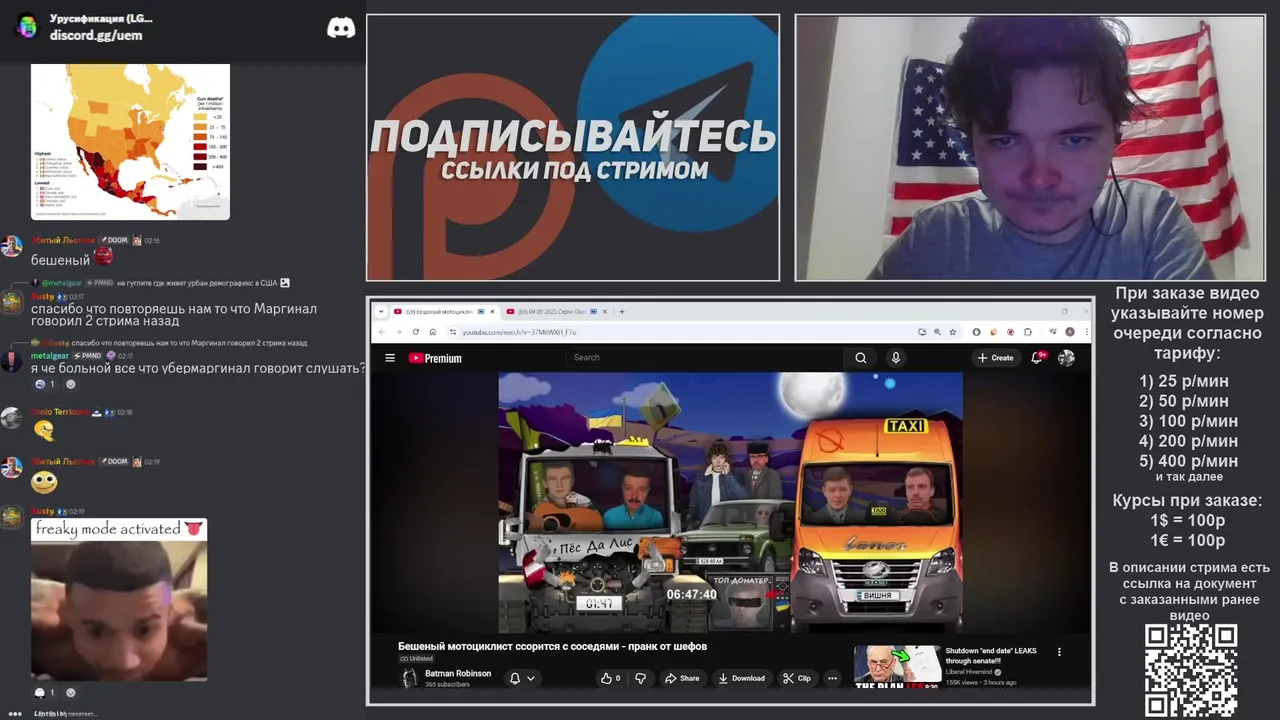Open YouTube notifications bell with 9+ badge

pos(1038,357)
